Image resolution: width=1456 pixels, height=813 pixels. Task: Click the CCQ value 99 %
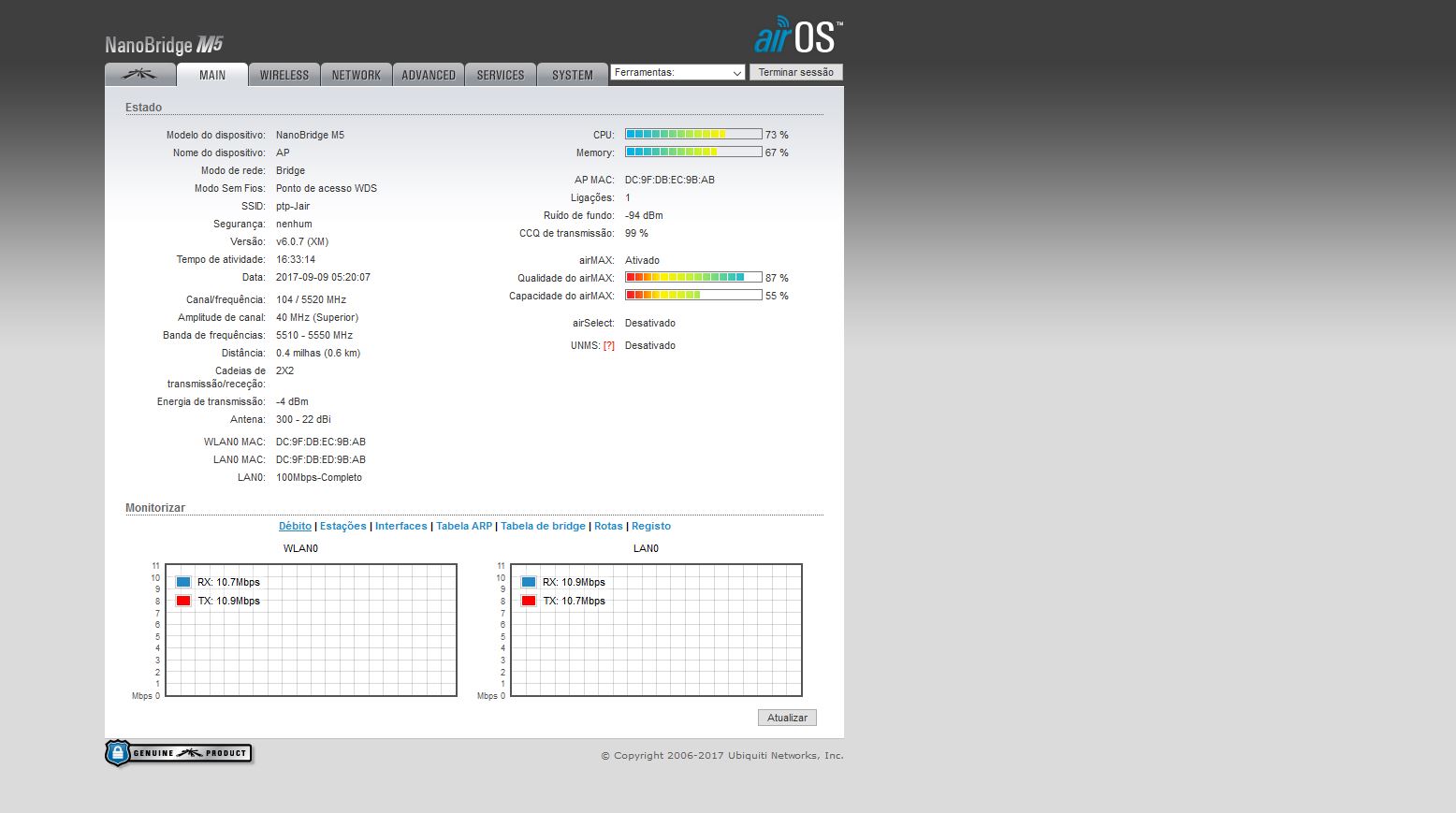(x=636, y=234)
